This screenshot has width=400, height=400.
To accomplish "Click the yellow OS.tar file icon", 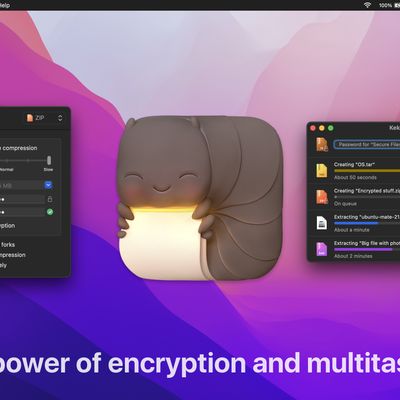I will [322, 170].
